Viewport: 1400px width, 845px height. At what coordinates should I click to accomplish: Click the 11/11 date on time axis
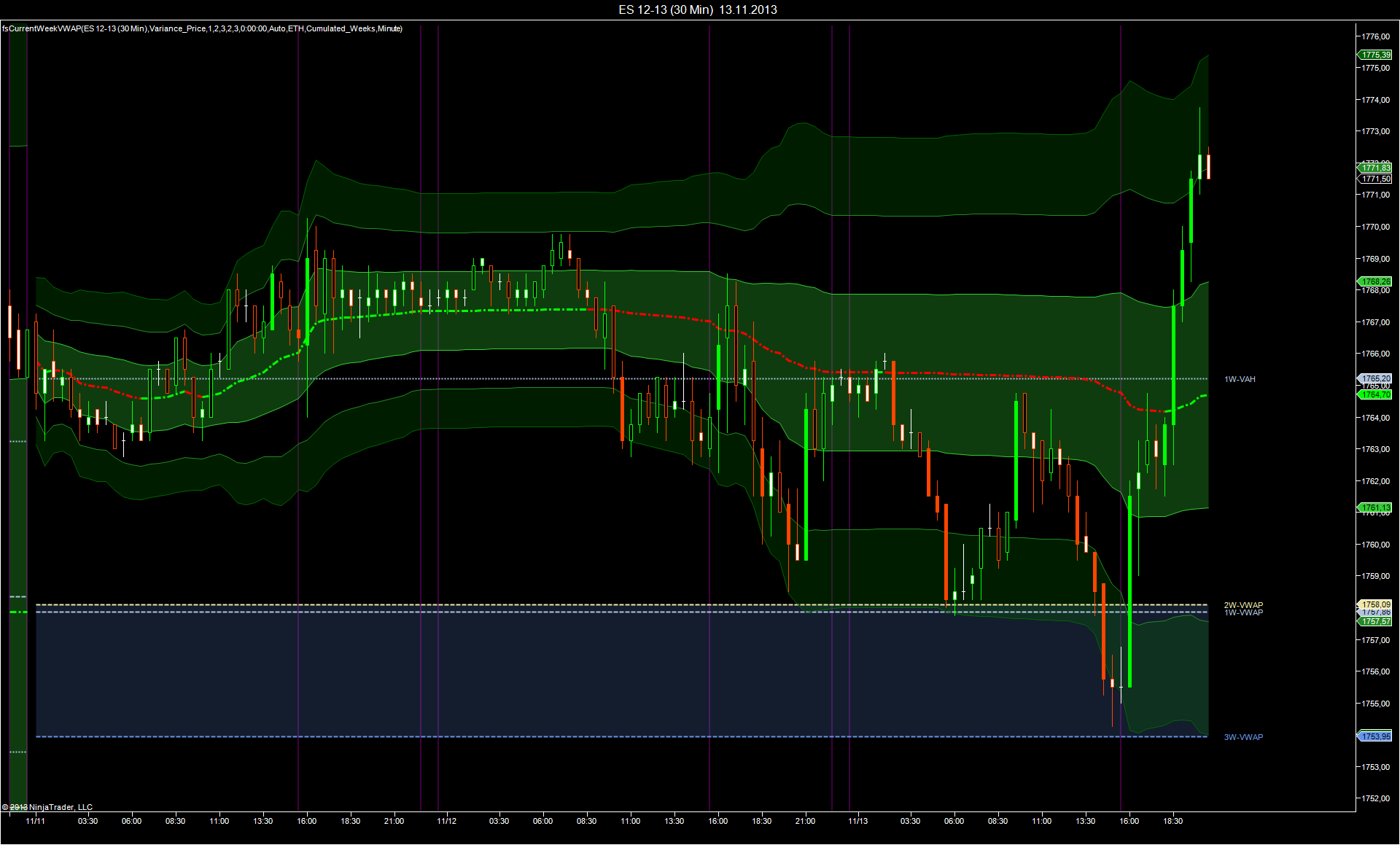click(x=35, y=821)
